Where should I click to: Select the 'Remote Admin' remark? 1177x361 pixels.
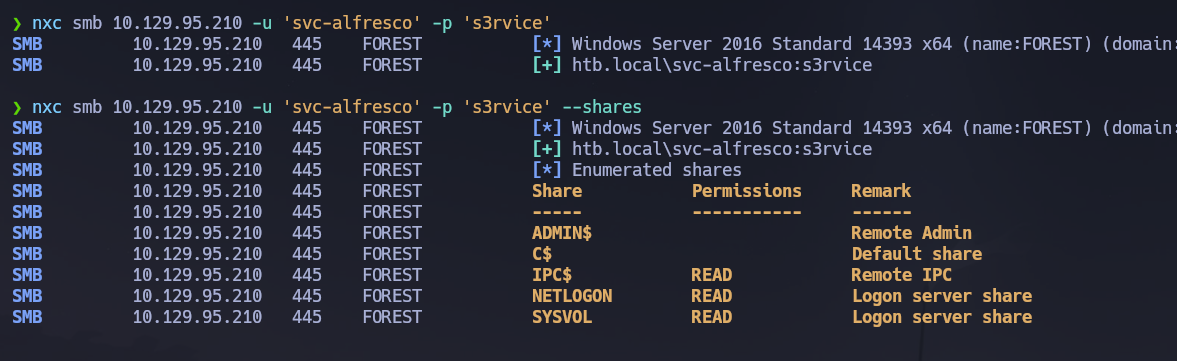click(911, 233)
